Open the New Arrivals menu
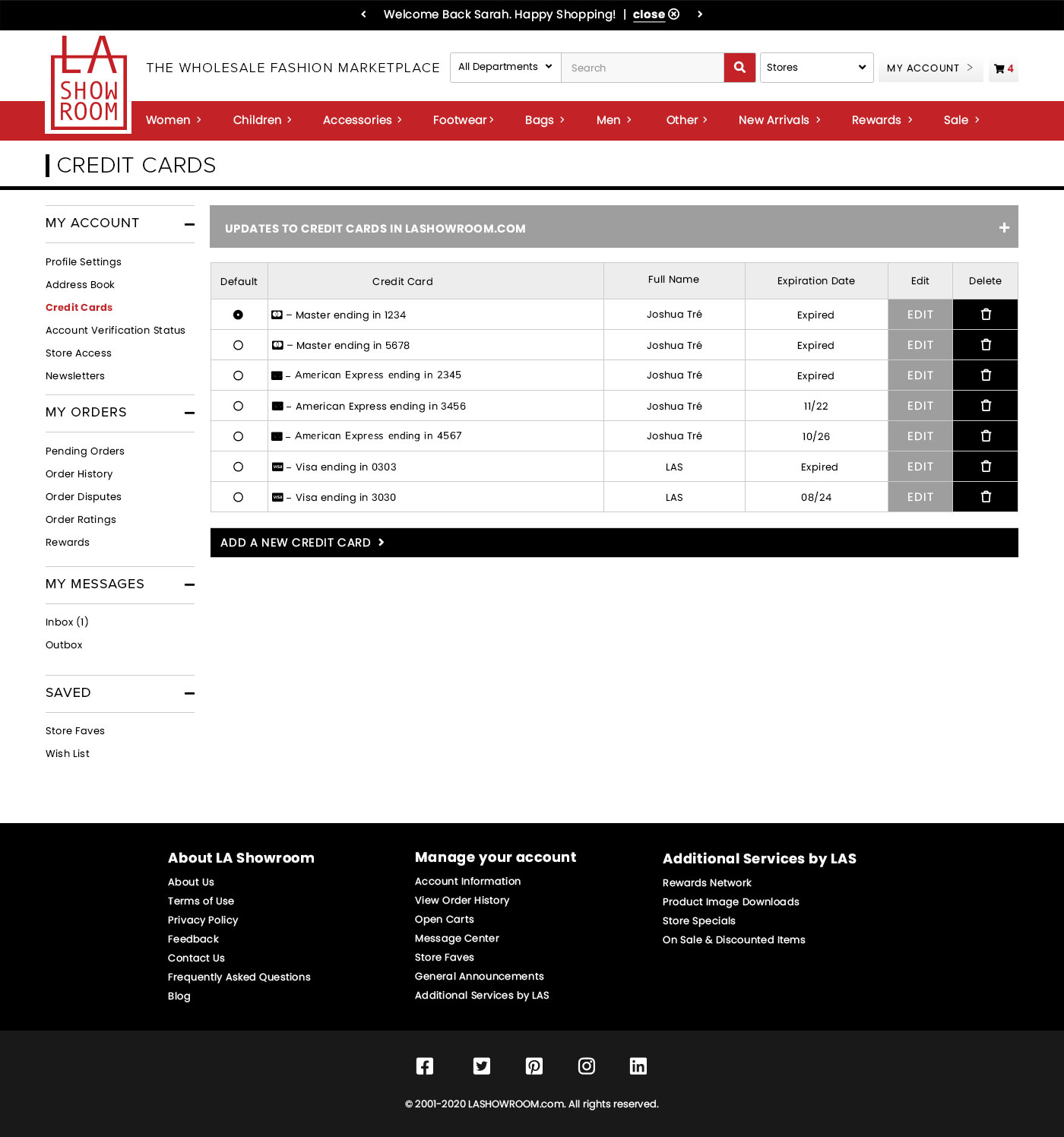The width and height of the screenshot is (1064, 1137). click(779, 120)
